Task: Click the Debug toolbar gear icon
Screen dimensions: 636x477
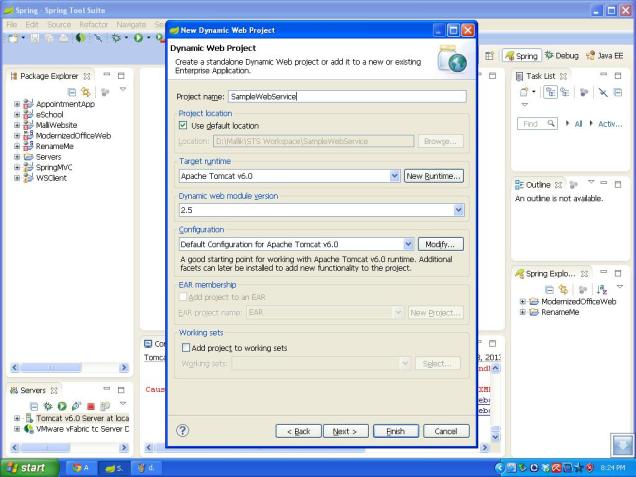Action: (116, 38)
